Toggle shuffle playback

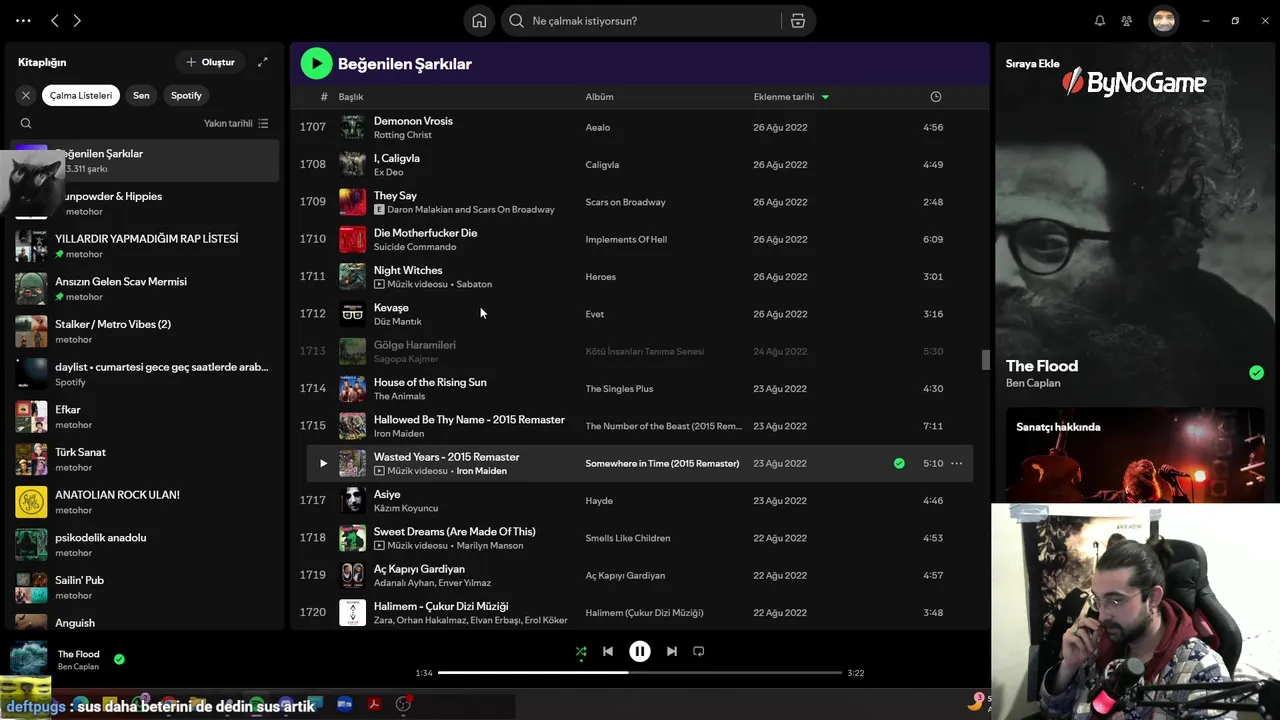point(581,651)
